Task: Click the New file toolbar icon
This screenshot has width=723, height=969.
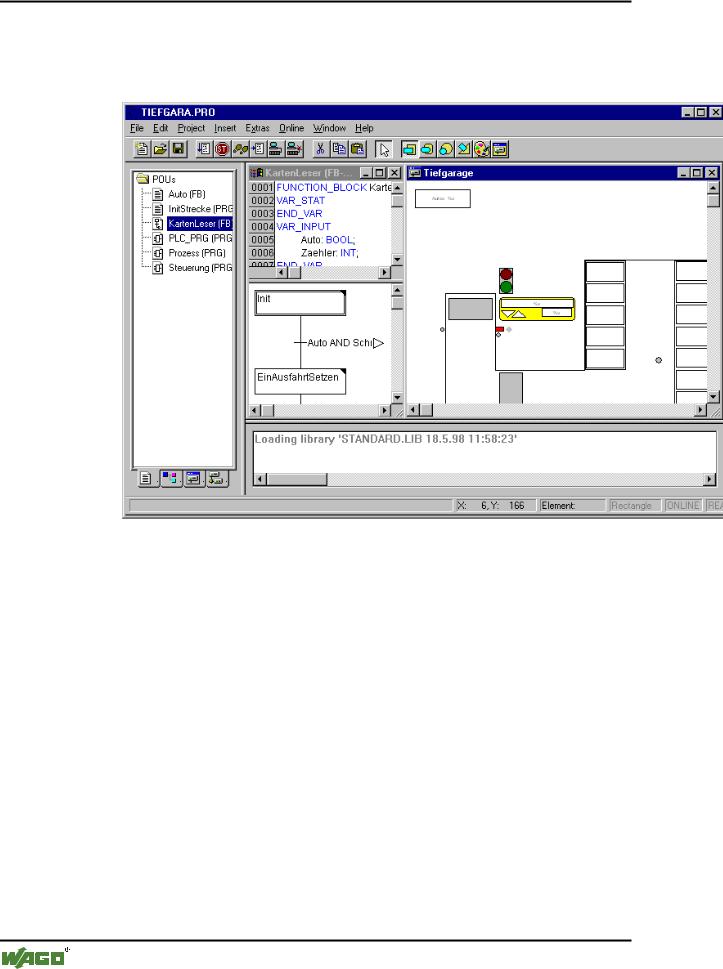Action: [142, 149]
